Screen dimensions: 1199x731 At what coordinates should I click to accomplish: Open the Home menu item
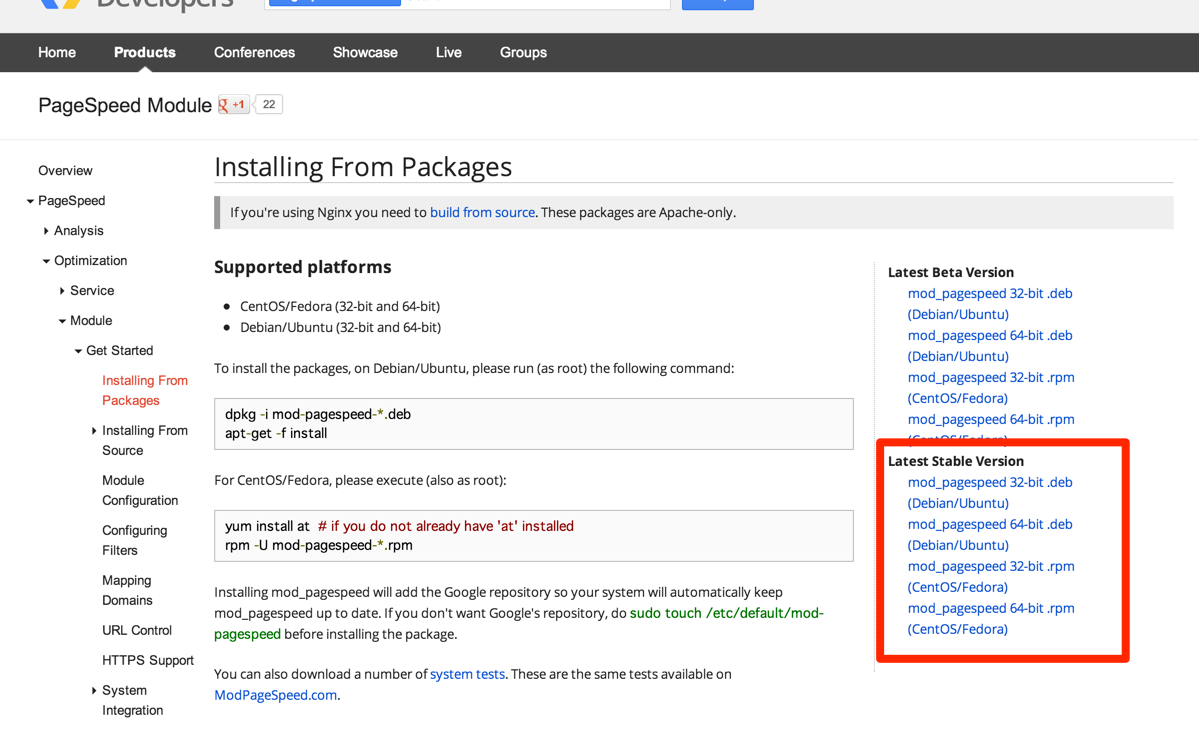(x=56, y=52)
